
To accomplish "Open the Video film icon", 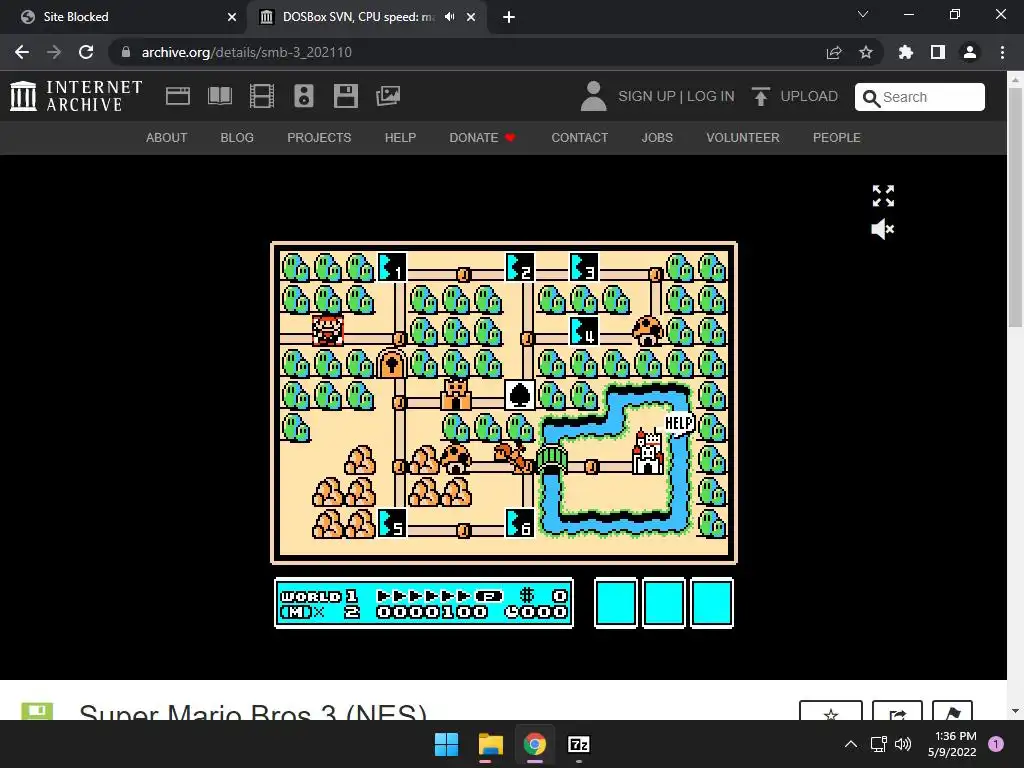I will pyautogui.click(x=262, y=96).
